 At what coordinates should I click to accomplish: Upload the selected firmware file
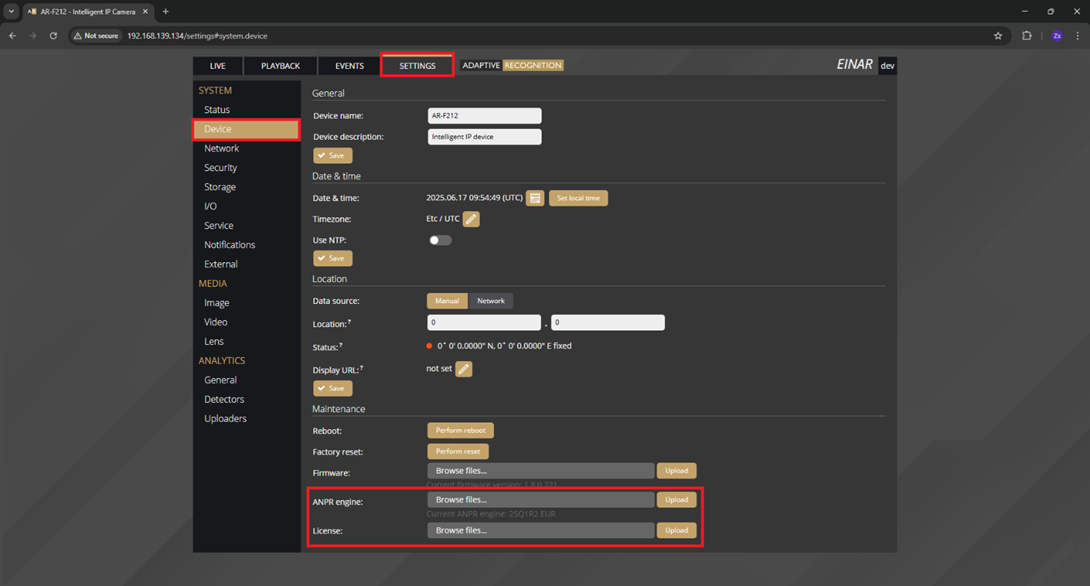676,471
